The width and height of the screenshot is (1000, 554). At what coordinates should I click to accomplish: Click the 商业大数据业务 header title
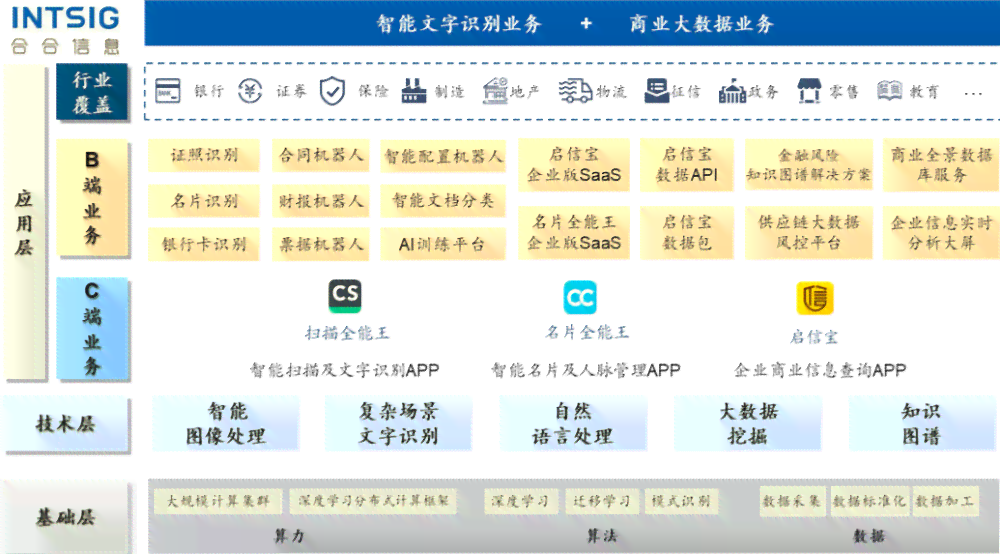click(x=702, y=24)
